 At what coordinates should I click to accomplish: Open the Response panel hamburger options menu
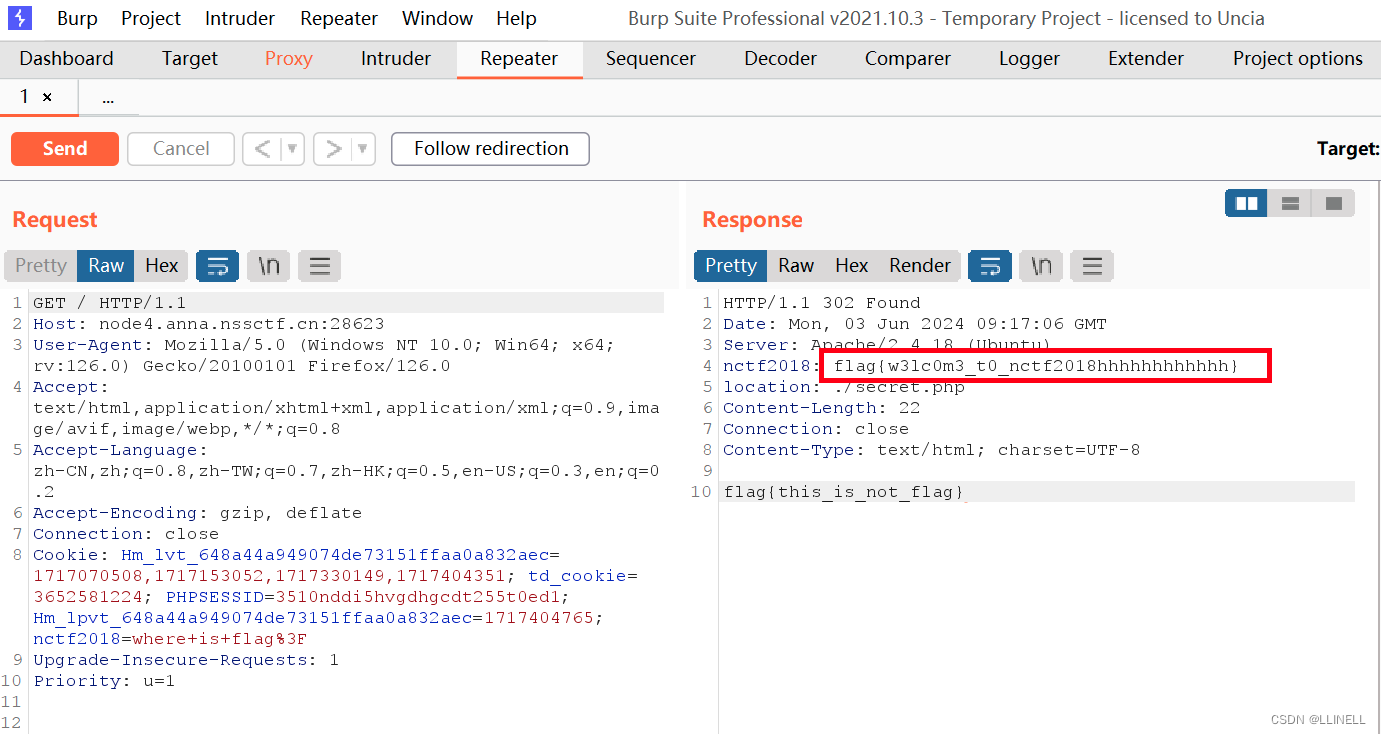(1091, 265)
